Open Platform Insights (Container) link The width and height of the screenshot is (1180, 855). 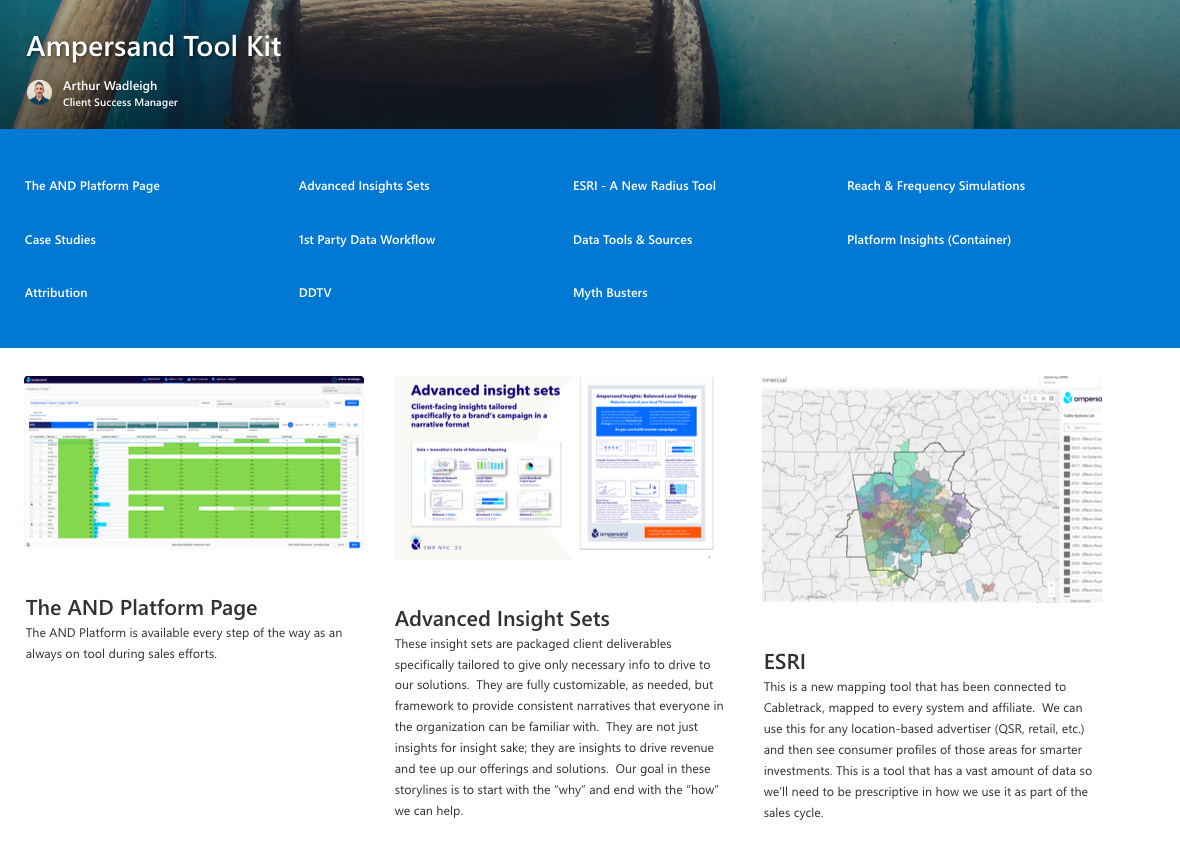(929, 240)
